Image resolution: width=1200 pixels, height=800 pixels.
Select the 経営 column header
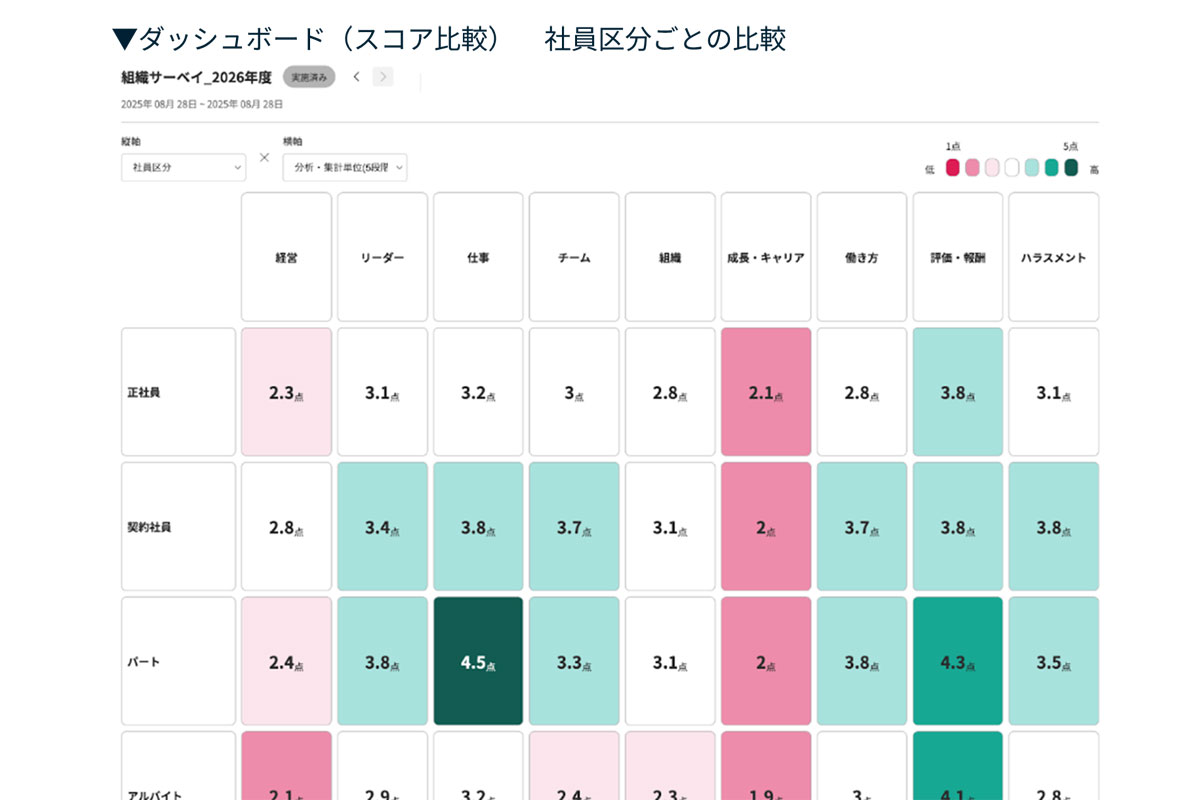[286, 257]
